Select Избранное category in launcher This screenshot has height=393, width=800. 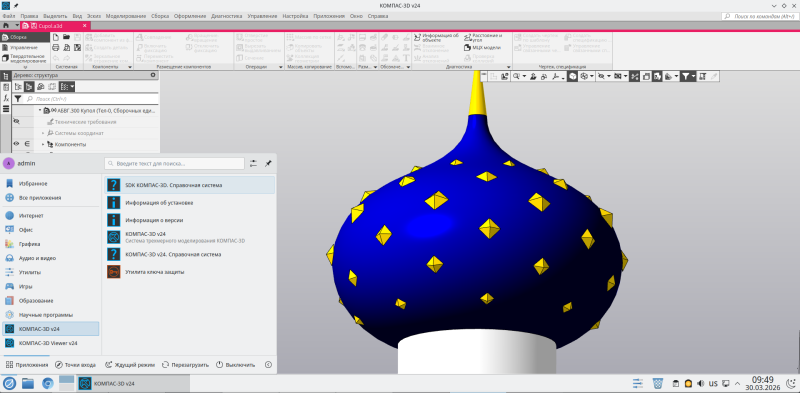pos(51,183)
